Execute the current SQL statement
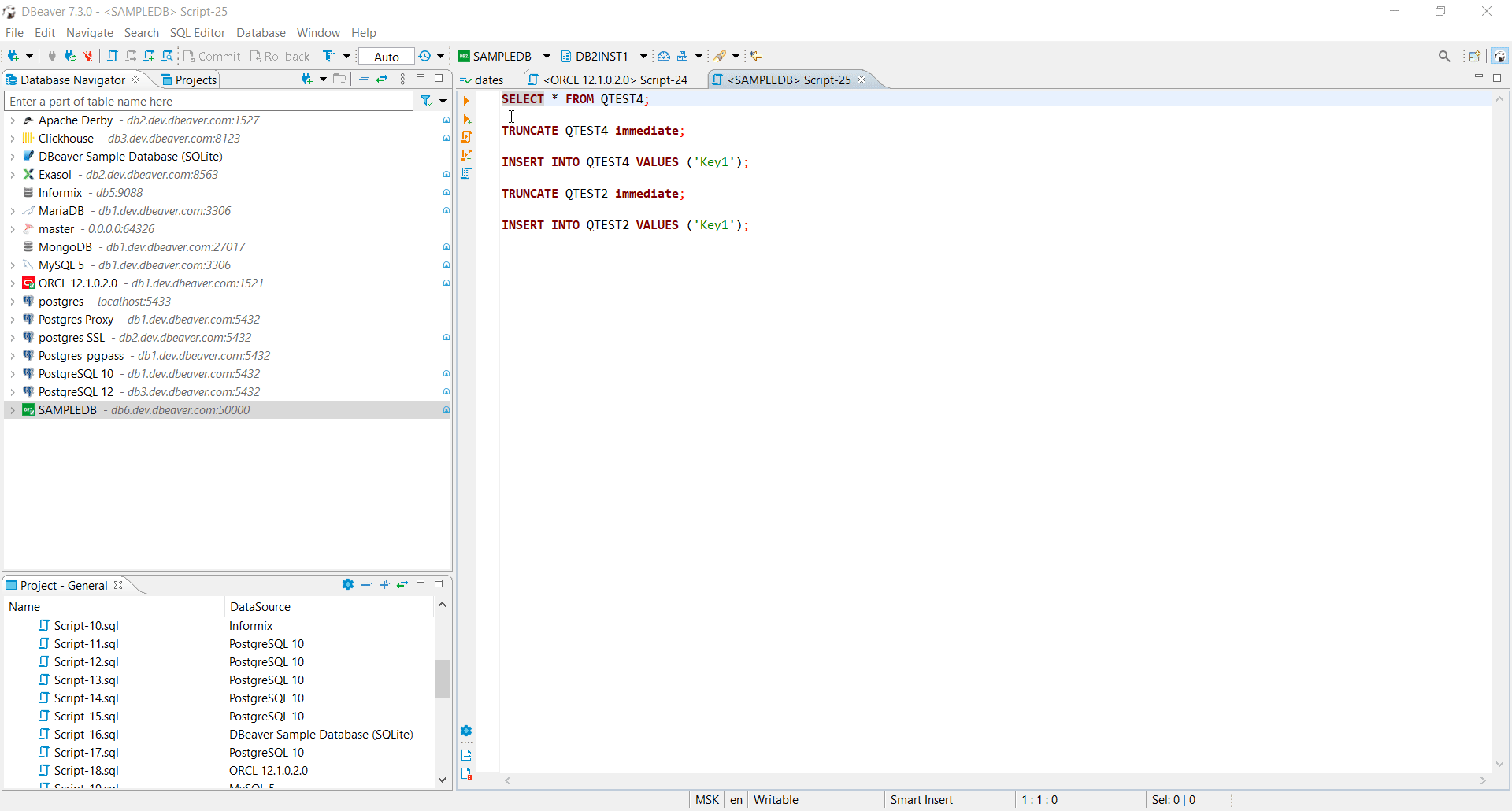 click(x=467, y=100)
